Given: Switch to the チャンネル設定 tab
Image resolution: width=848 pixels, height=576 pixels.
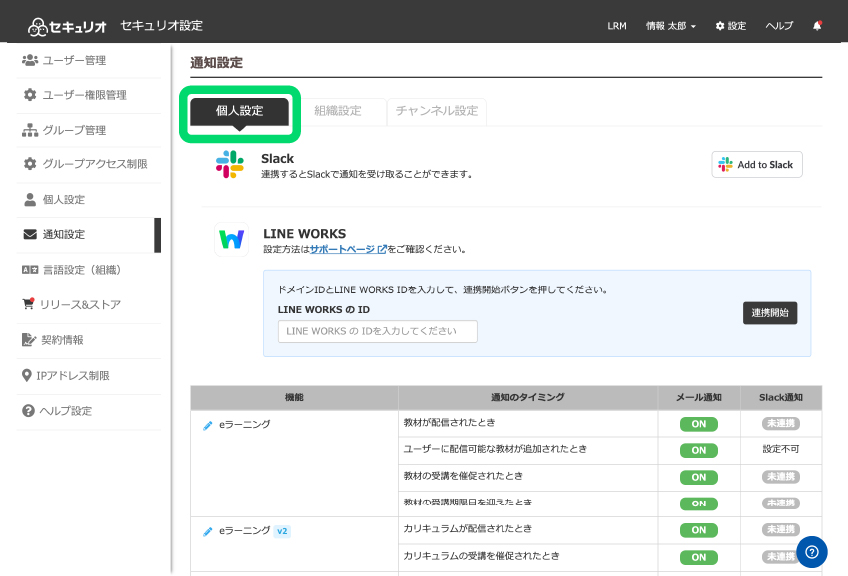Looking at the screenshot, I should click(x=437, y=111).
